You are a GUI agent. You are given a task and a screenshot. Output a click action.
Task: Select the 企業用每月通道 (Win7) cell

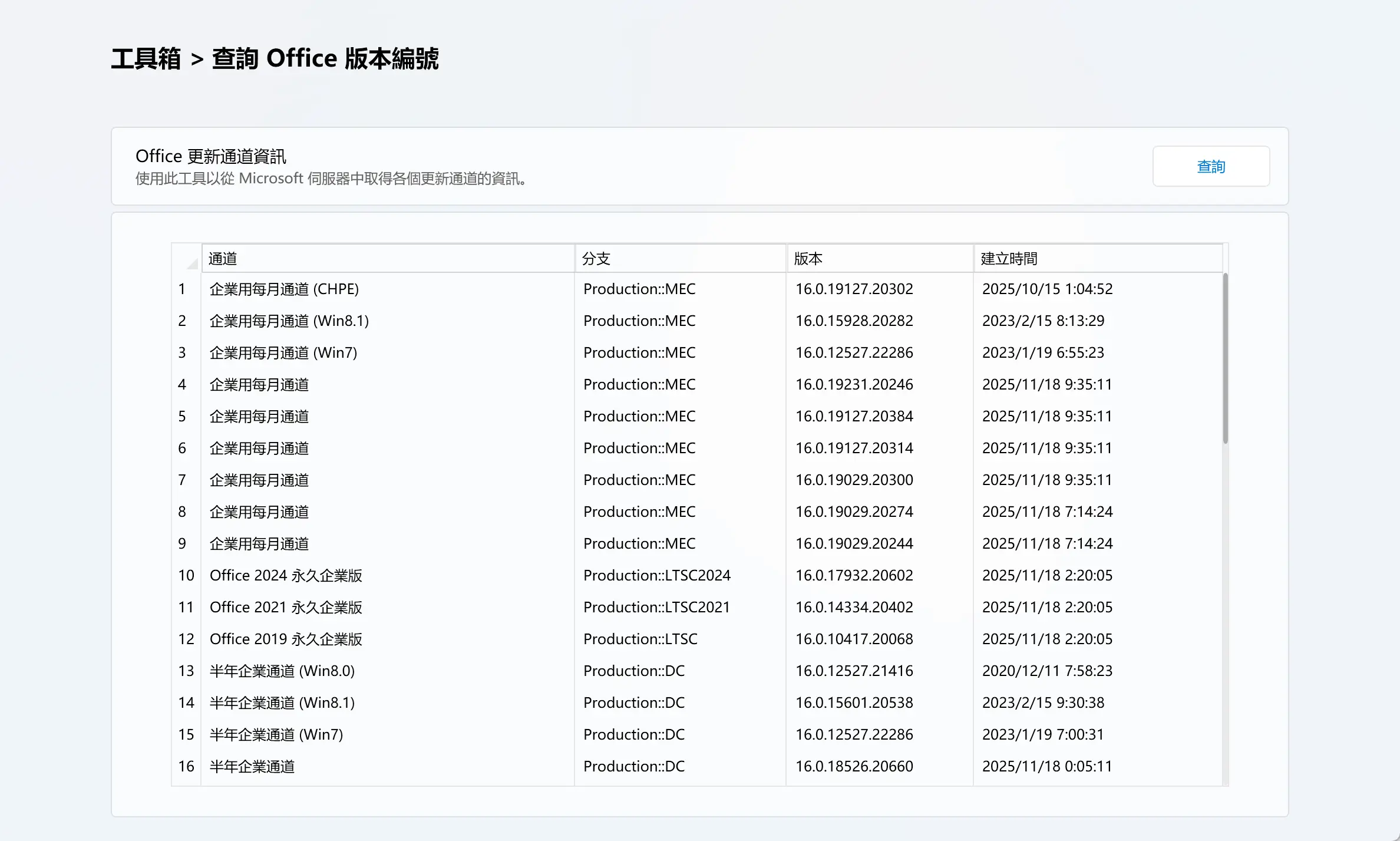283,353
